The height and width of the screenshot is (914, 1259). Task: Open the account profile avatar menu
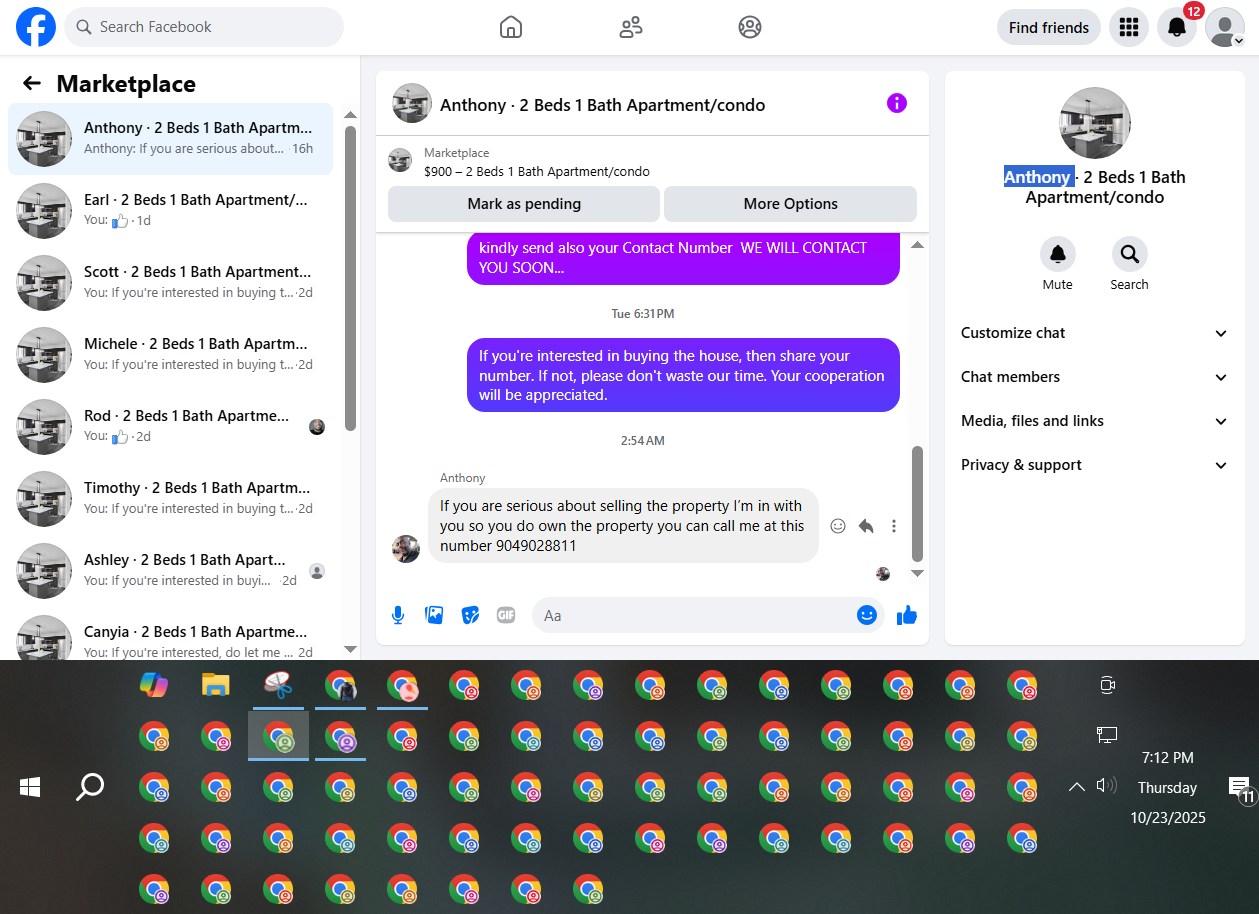(x=1225, y=27)
